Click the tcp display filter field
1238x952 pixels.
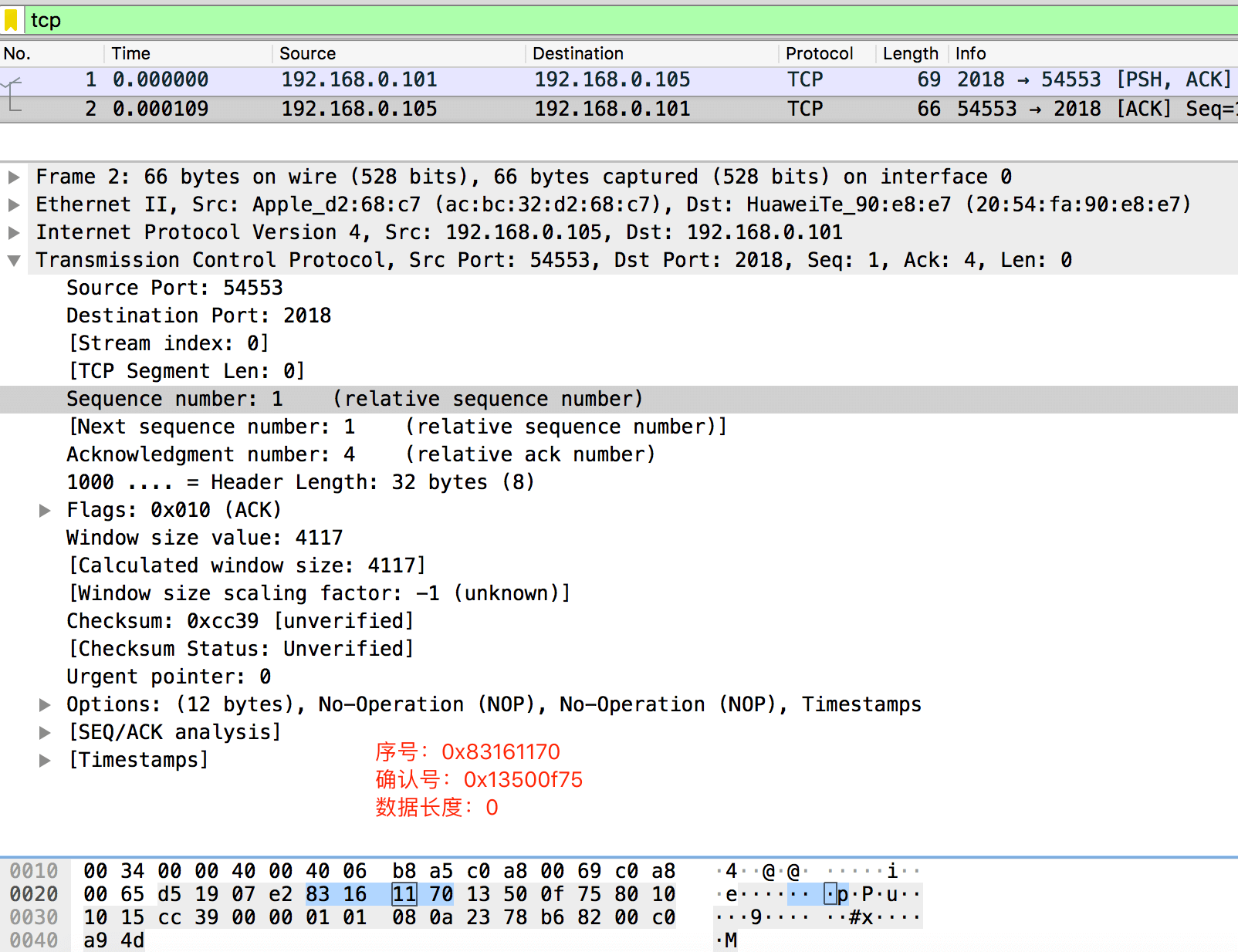point(617,20)
